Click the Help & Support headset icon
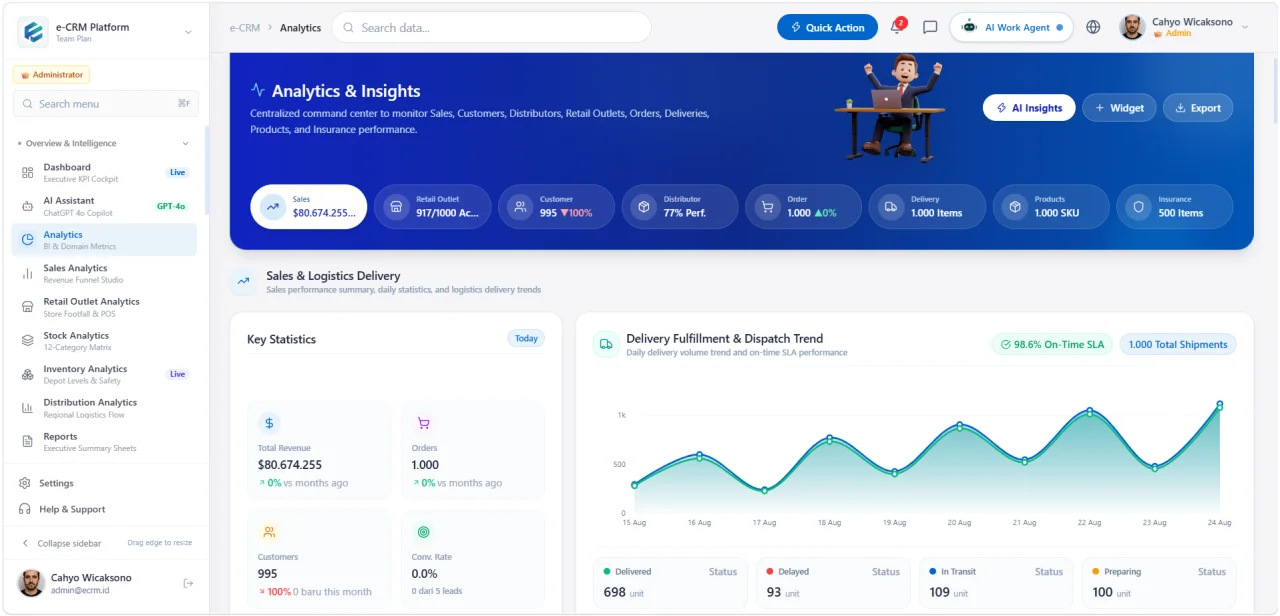Screen dimensions: 1280x616 click(25, 509)
